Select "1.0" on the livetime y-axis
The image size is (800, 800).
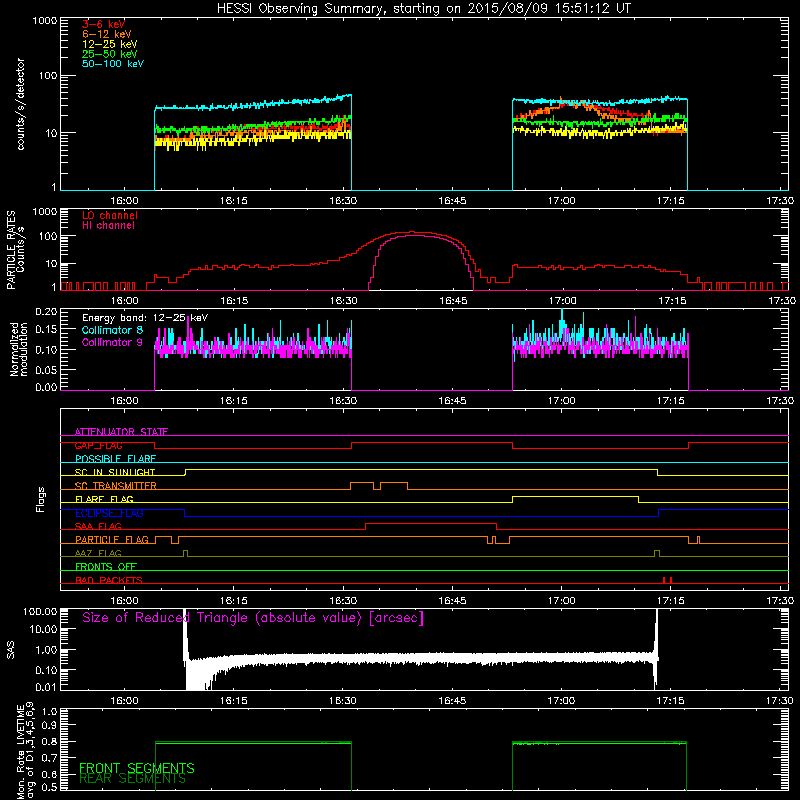(52, 712)
